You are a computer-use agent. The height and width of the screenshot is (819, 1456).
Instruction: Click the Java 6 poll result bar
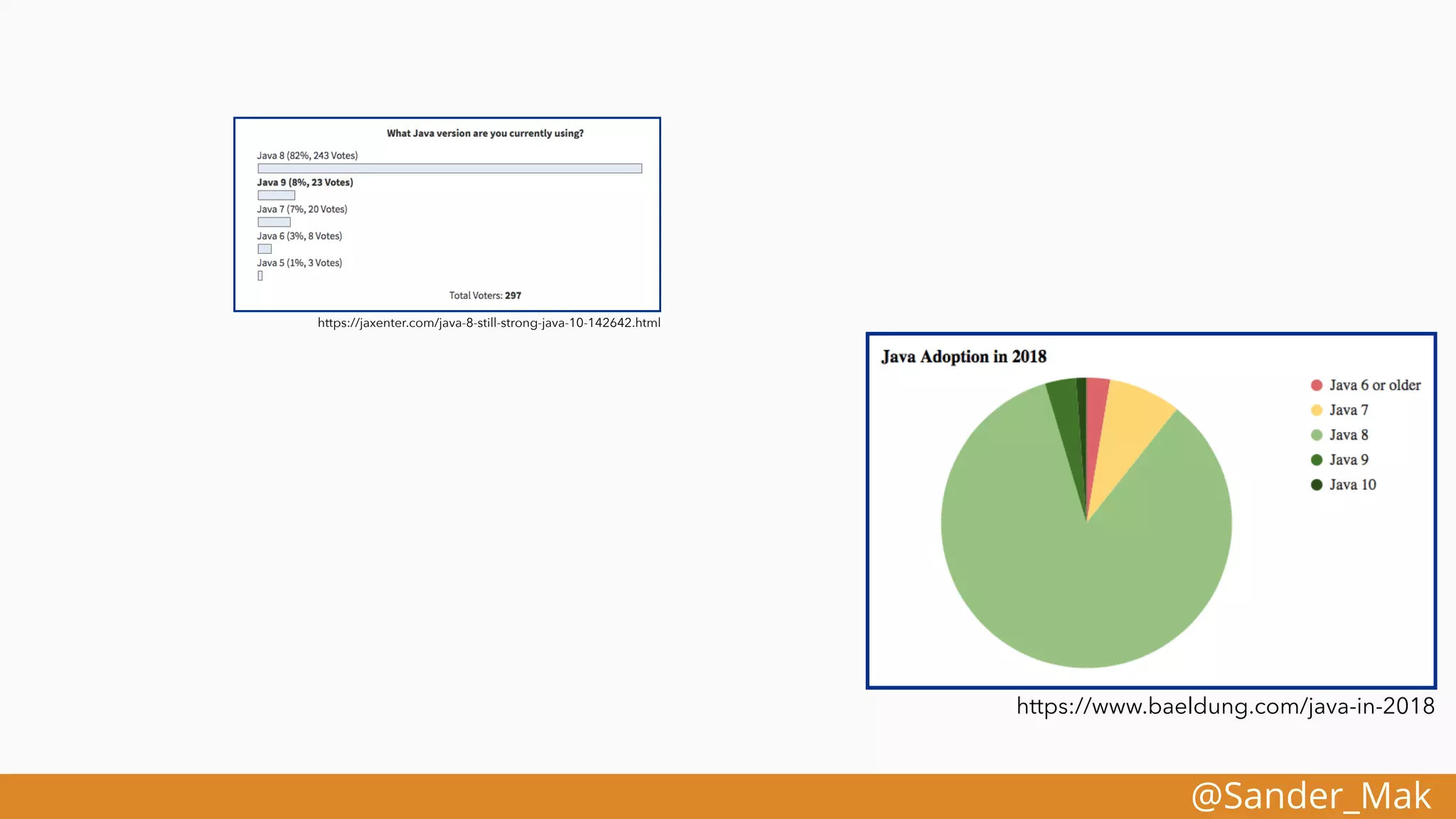(x=264, y=249)
